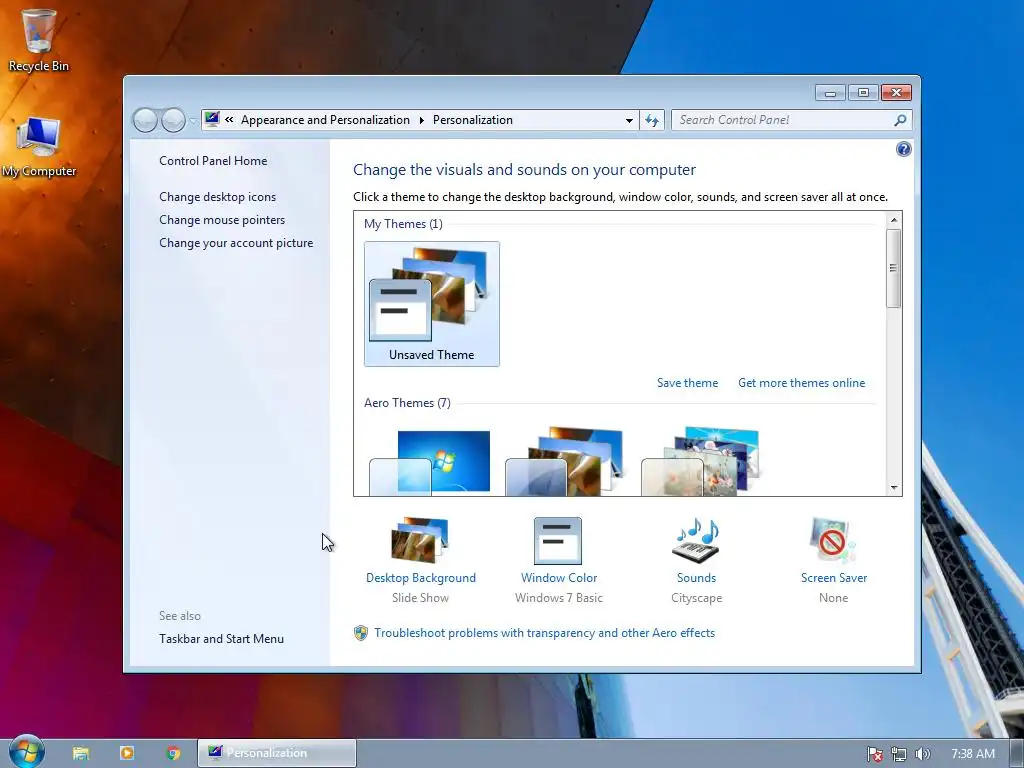Click the Personalization breadcrumb segment

click(473, 120)
